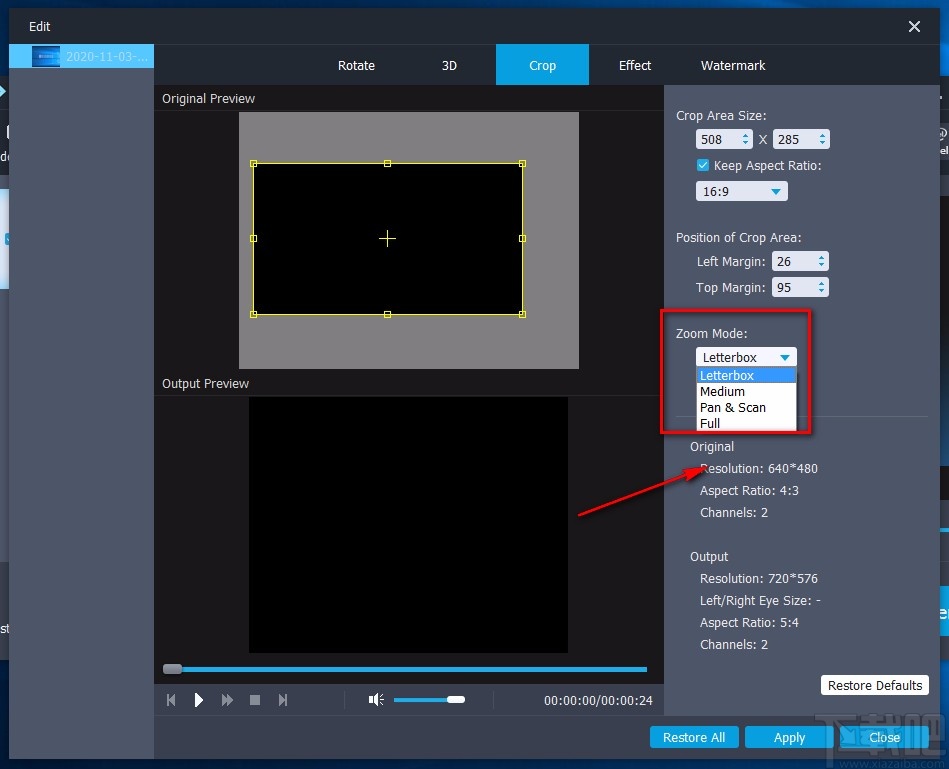Click the Restore Defaults button
This screenshot has width=949, height=769.
[x=874, y=685]
